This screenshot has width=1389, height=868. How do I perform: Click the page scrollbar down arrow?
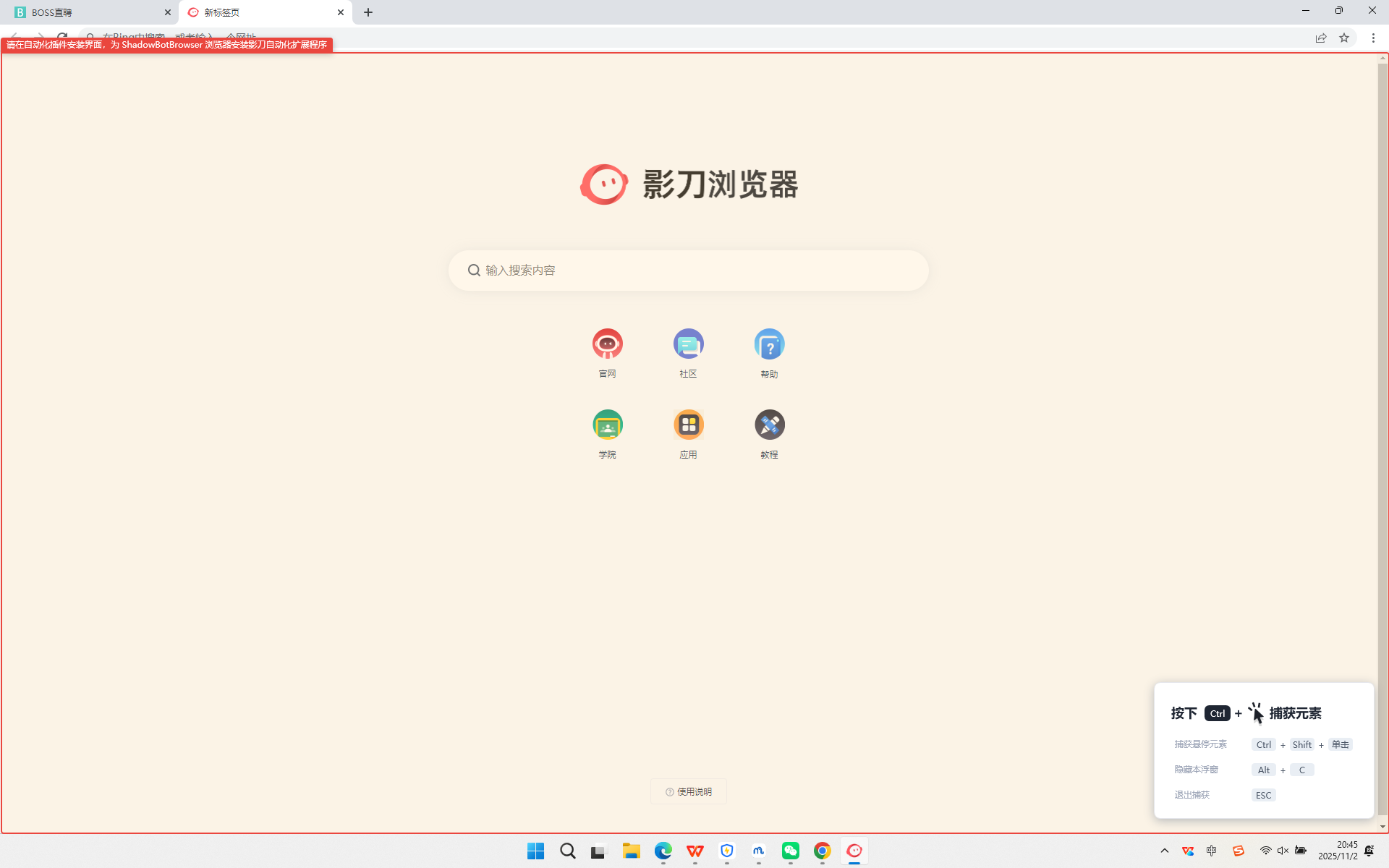(1382, 827)
